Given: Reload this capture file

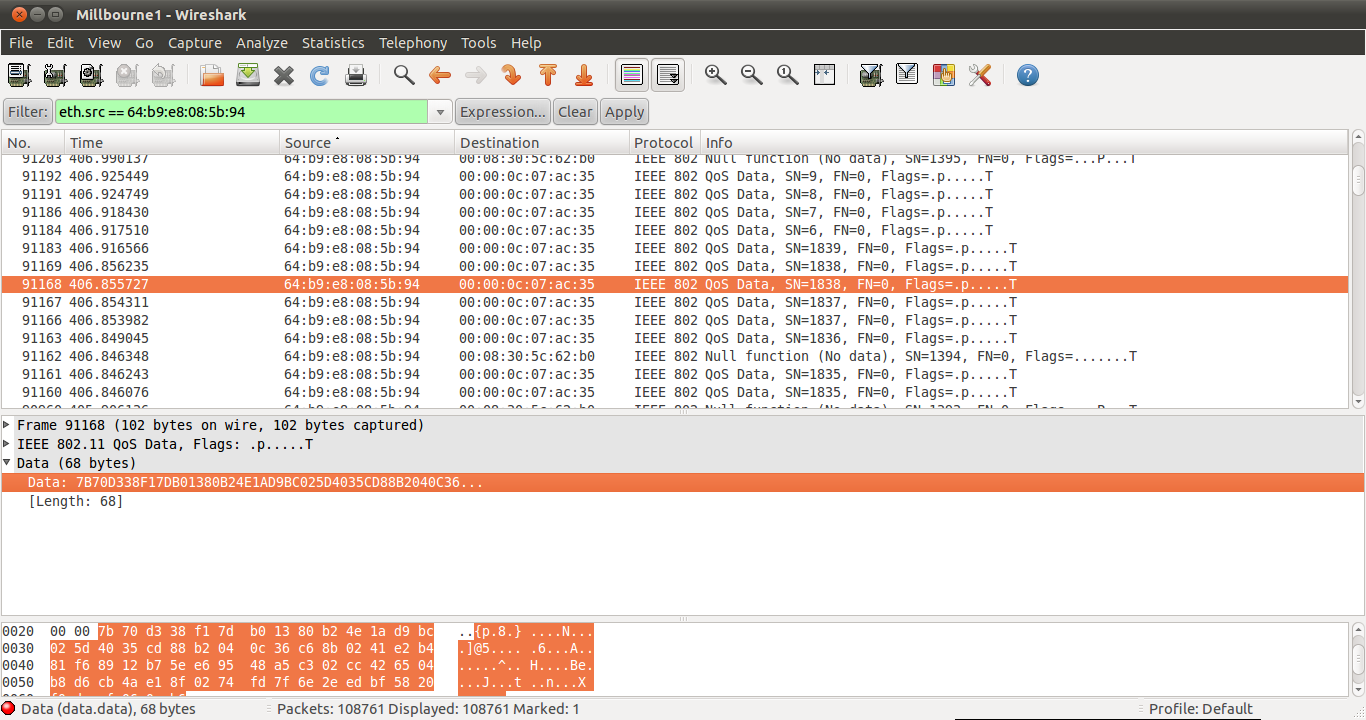Looking at the screenshot, I should tap(320, 75).
